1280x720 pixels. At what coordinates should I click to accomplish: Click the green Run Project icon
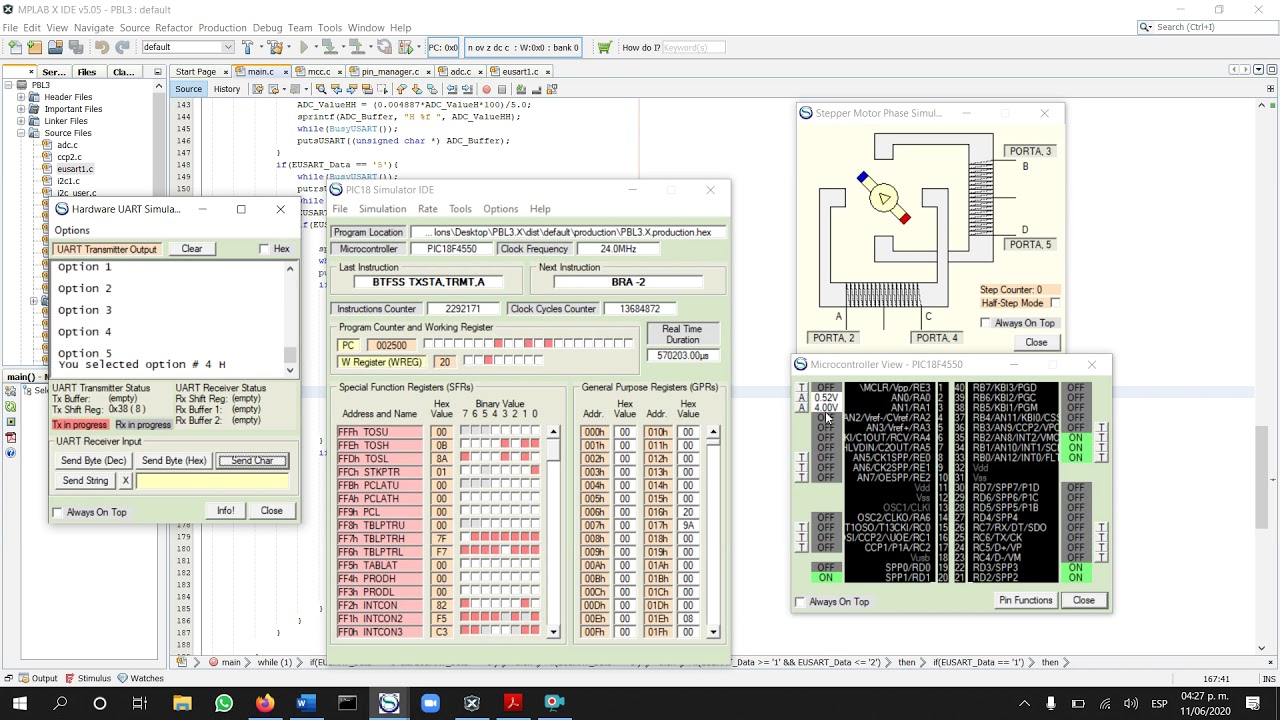click(304, 47)
